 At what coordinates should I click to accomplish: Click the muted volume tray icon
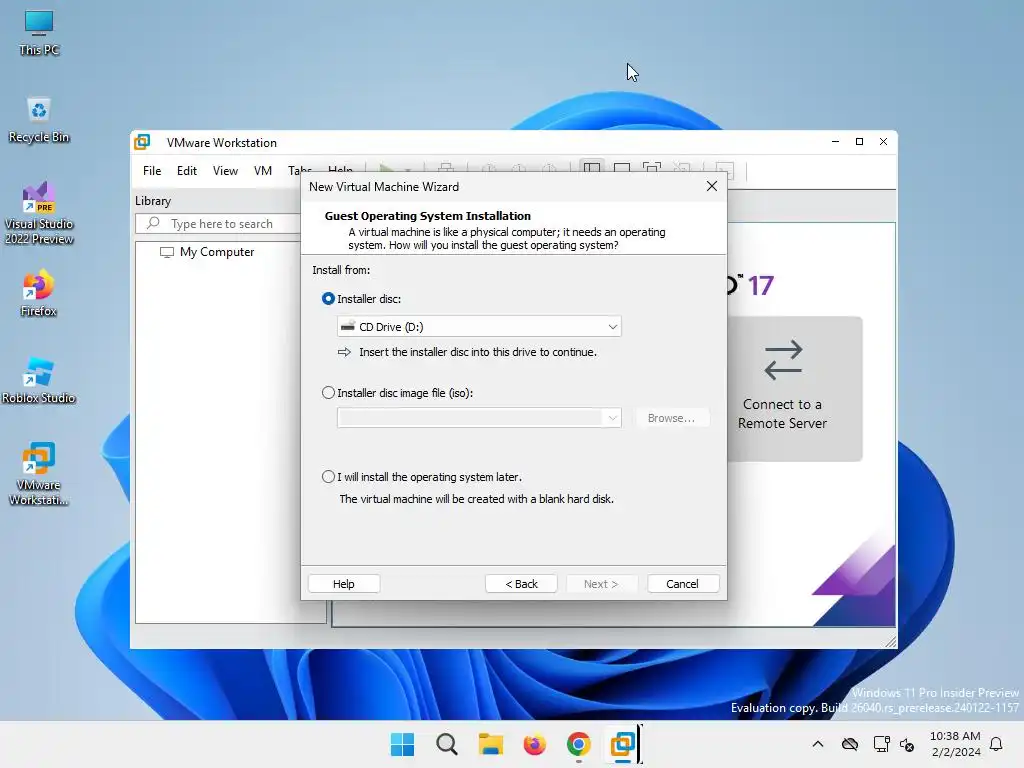point(907,744)
